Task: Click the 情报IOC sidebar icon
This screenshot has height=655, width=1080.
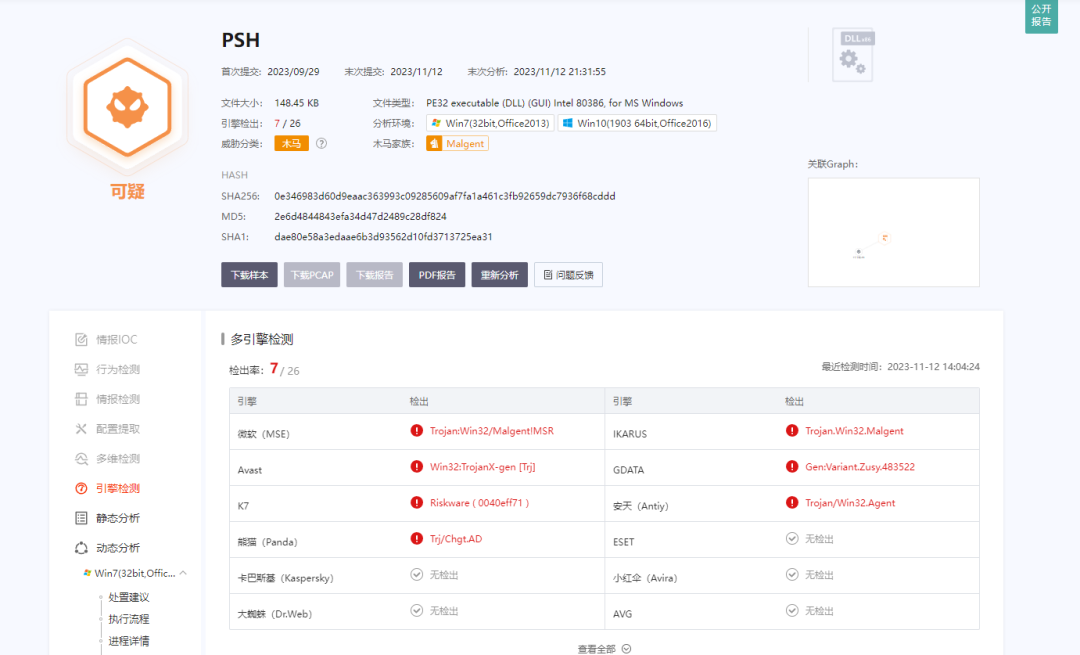Action: click(x=81, y=340)
